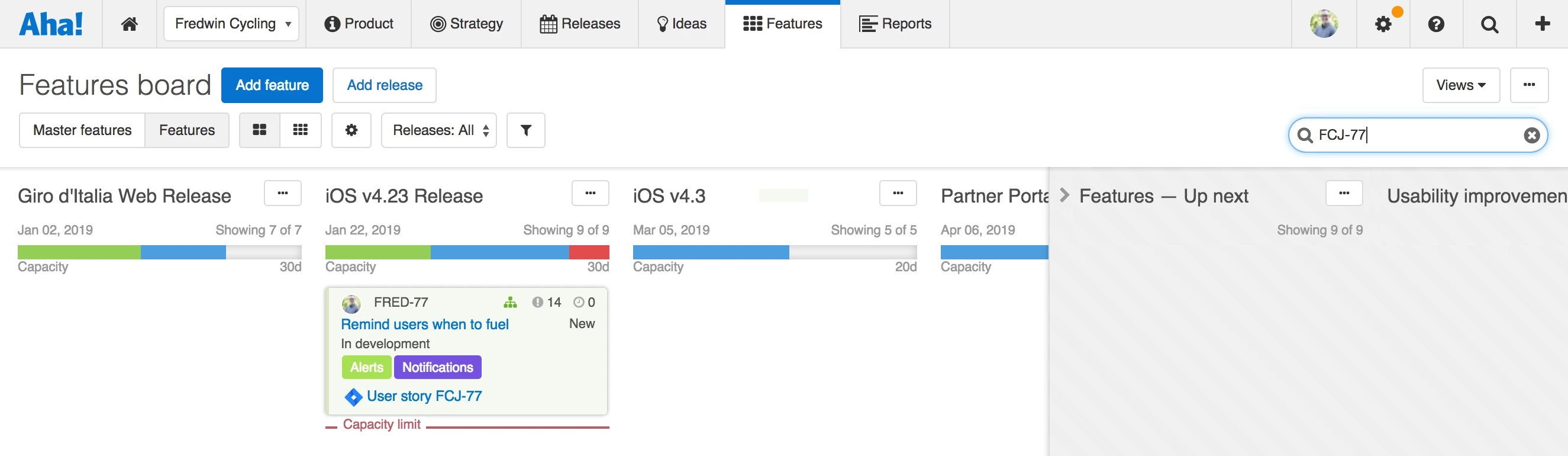Switch to Features view toggle
This screenshot has height=456, width=1568.
(x=187, y=130)
